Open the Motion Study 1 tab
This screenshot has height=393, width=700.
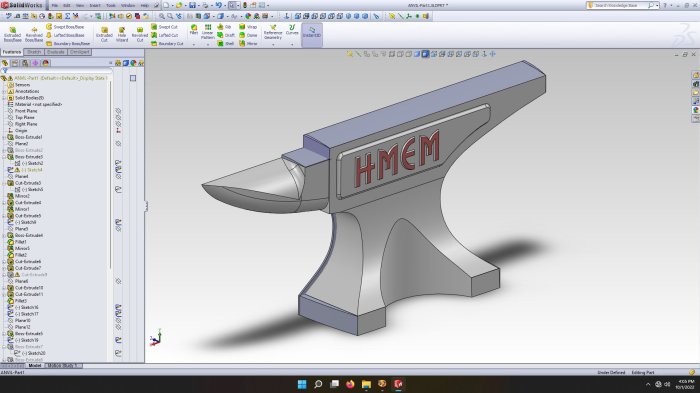(62, 365)
